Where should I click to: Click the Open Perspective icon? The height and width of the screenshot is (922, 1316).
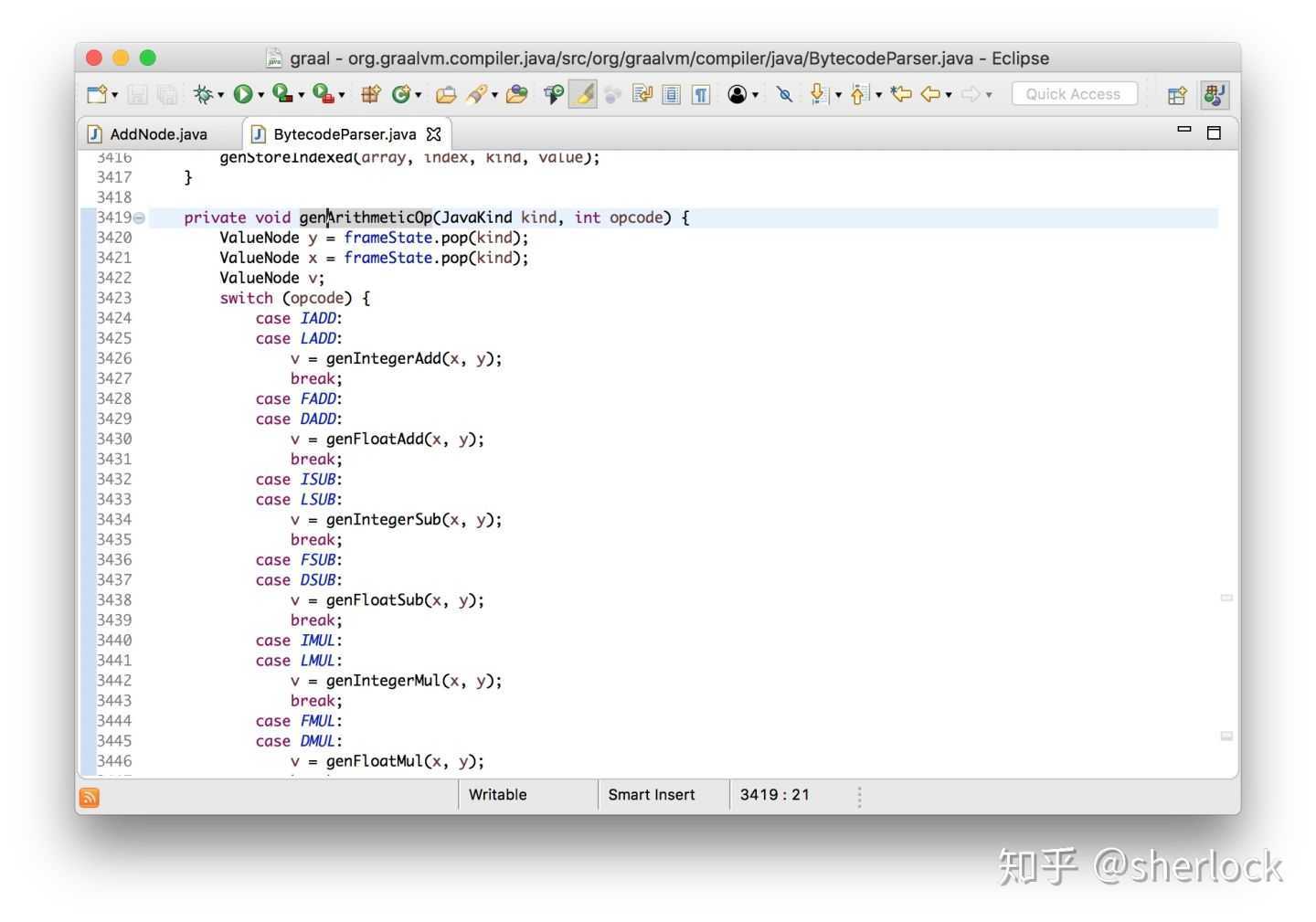1177,94
